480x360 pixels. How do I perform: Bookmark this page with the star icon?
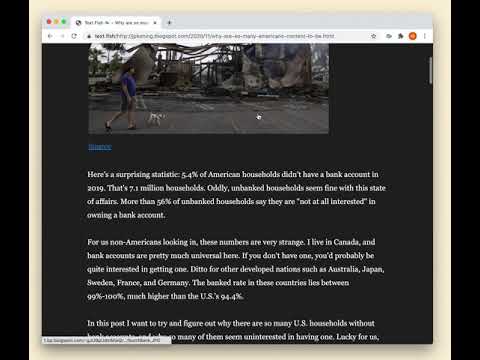click(373, 36)
